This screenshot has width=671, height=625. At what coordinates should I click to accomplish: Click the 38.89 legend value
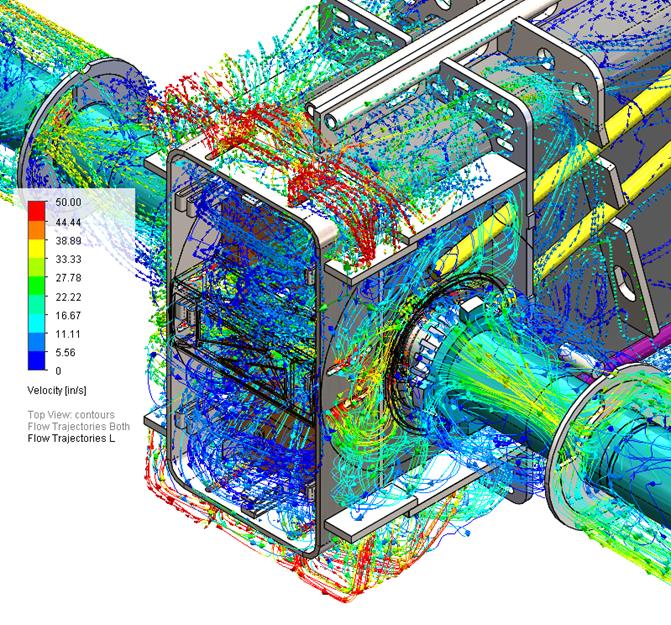click(x=68, y=240)
